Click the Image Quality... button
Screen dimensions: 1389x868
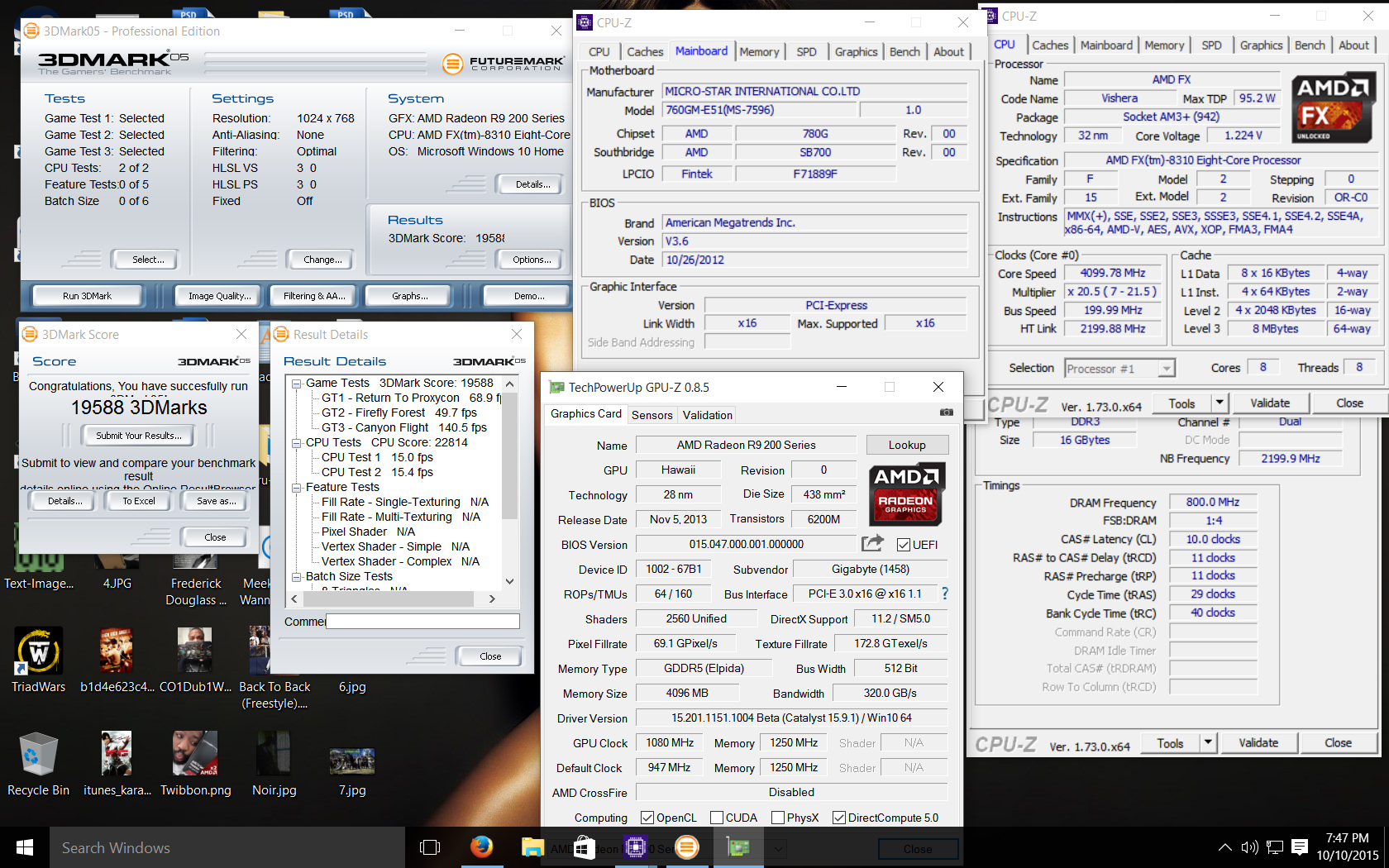(x=219, y=296)
